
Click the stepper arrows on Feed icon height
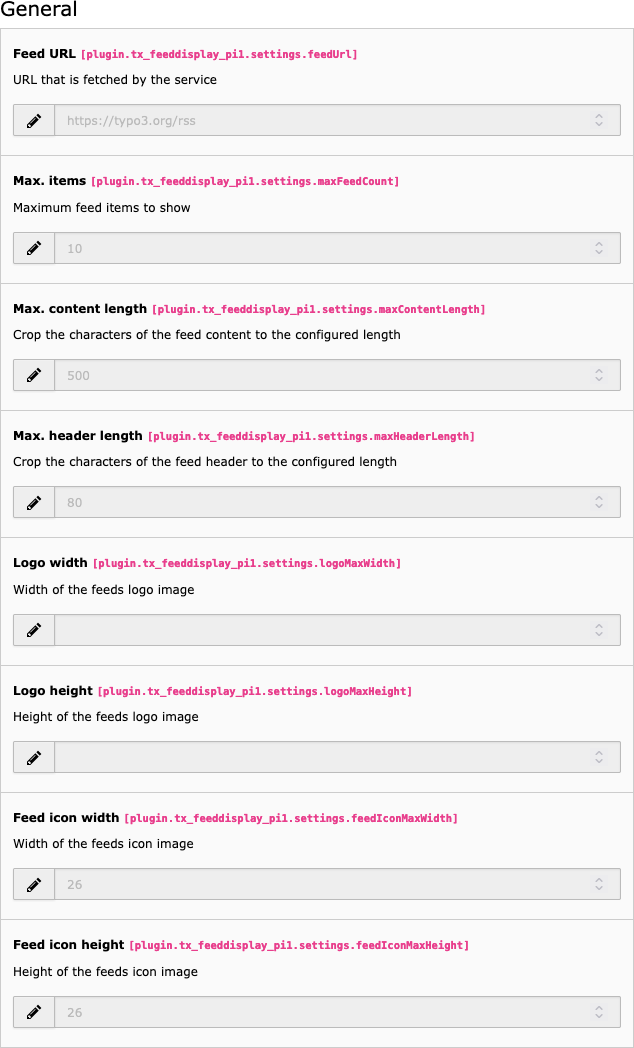click(599, 1012)
